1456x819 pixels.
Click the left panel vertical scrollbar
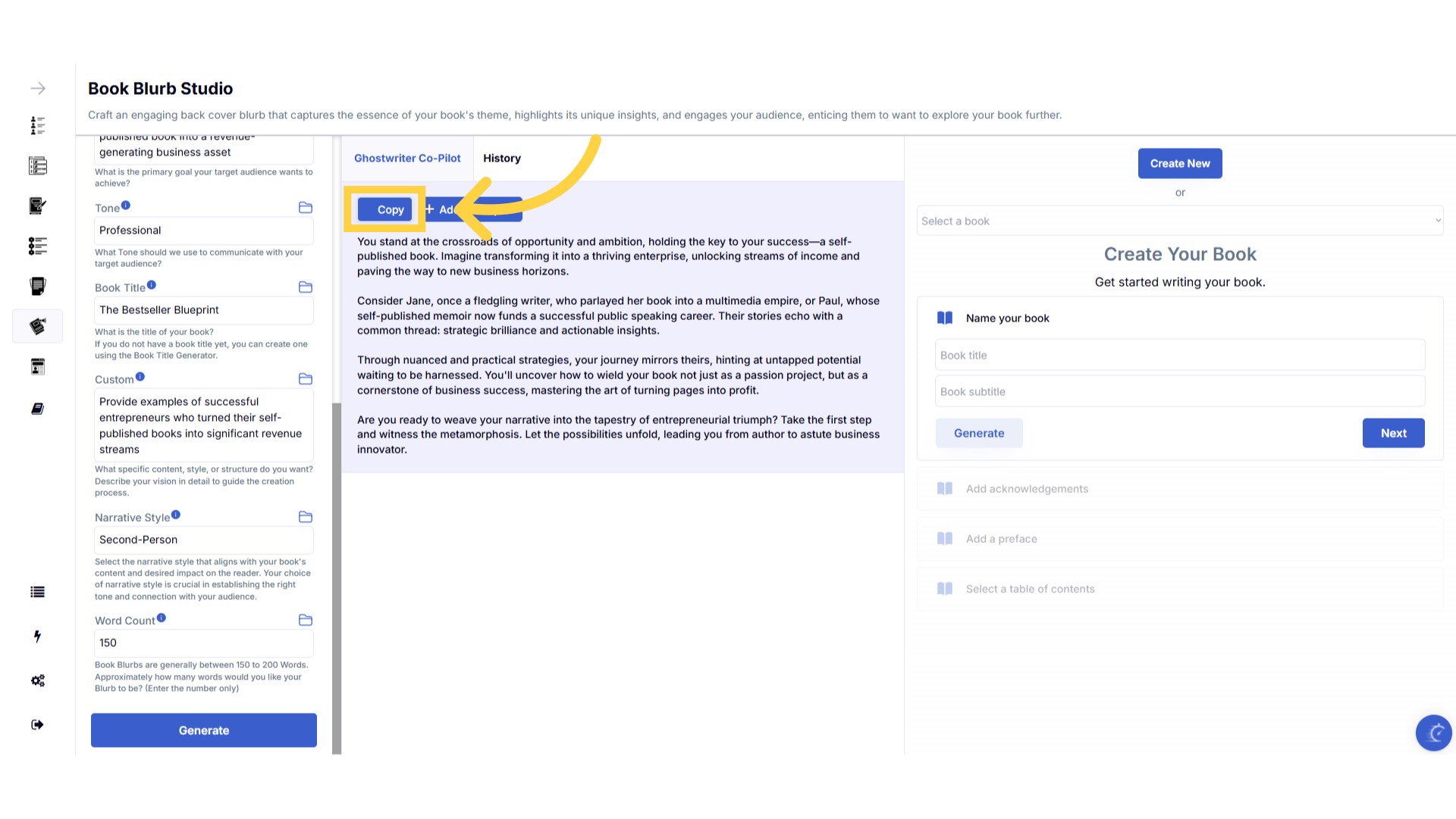[x=337, y=576]
